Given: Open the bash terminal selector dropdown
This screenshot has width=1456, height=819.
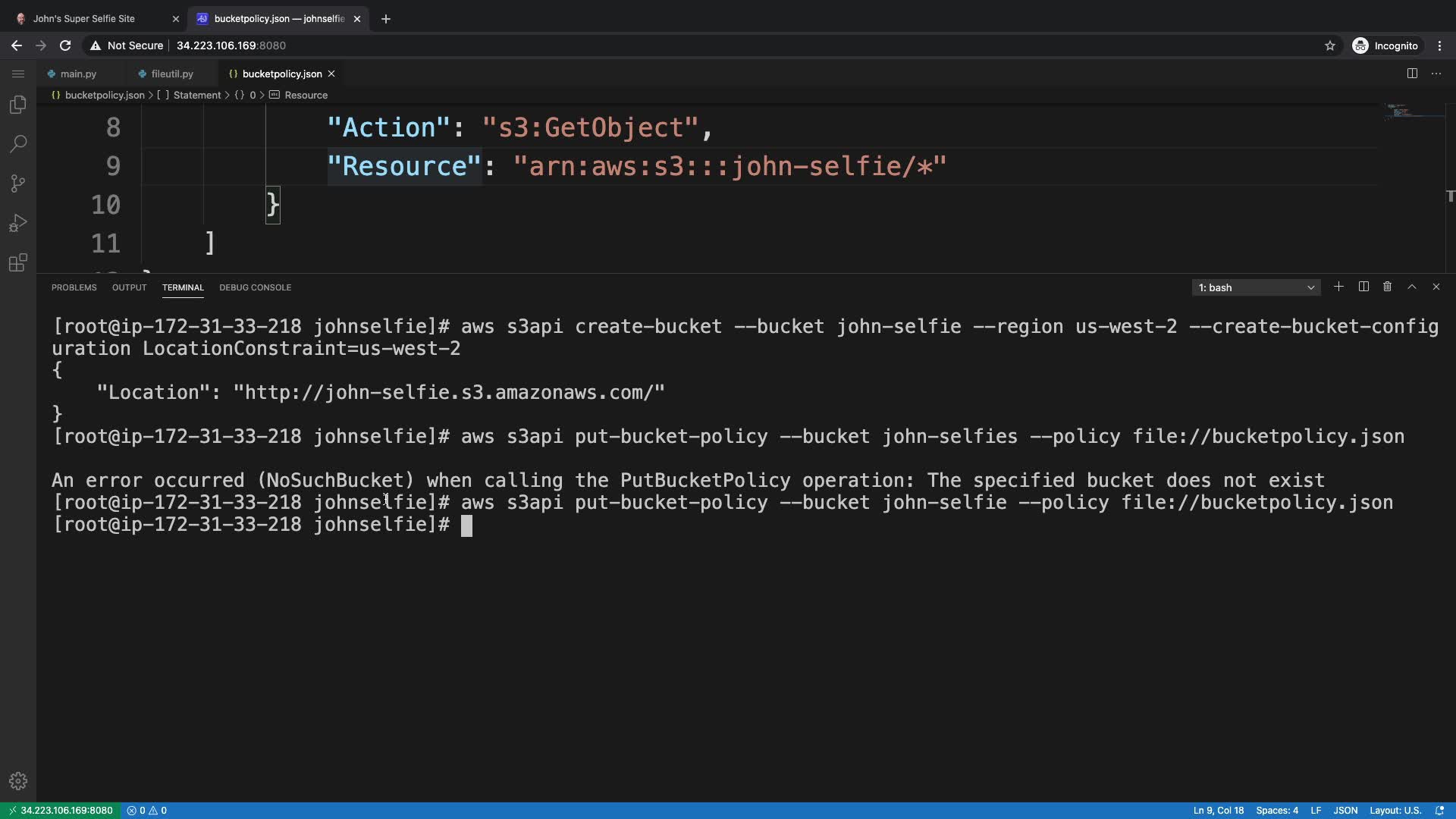Looking at the screenshot, I should (x=1256, y=288).
